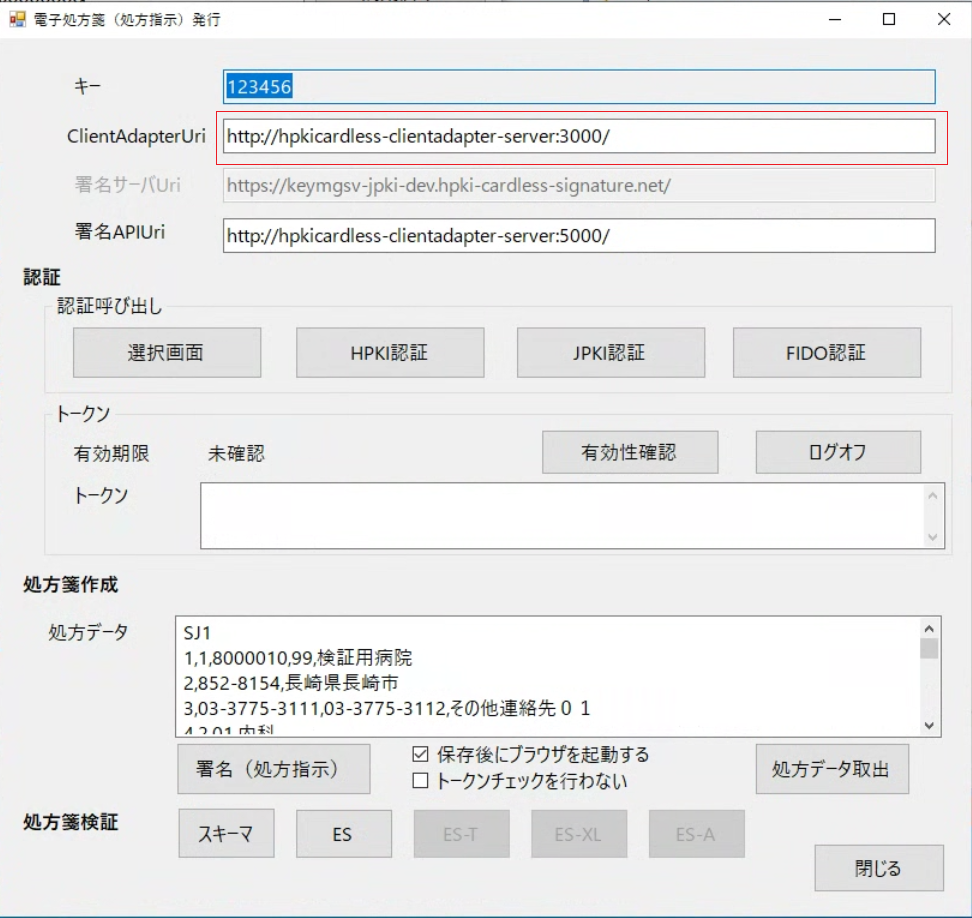Check token validity with 有効性確認
The image size is (972, 918).
coord(630,452)
